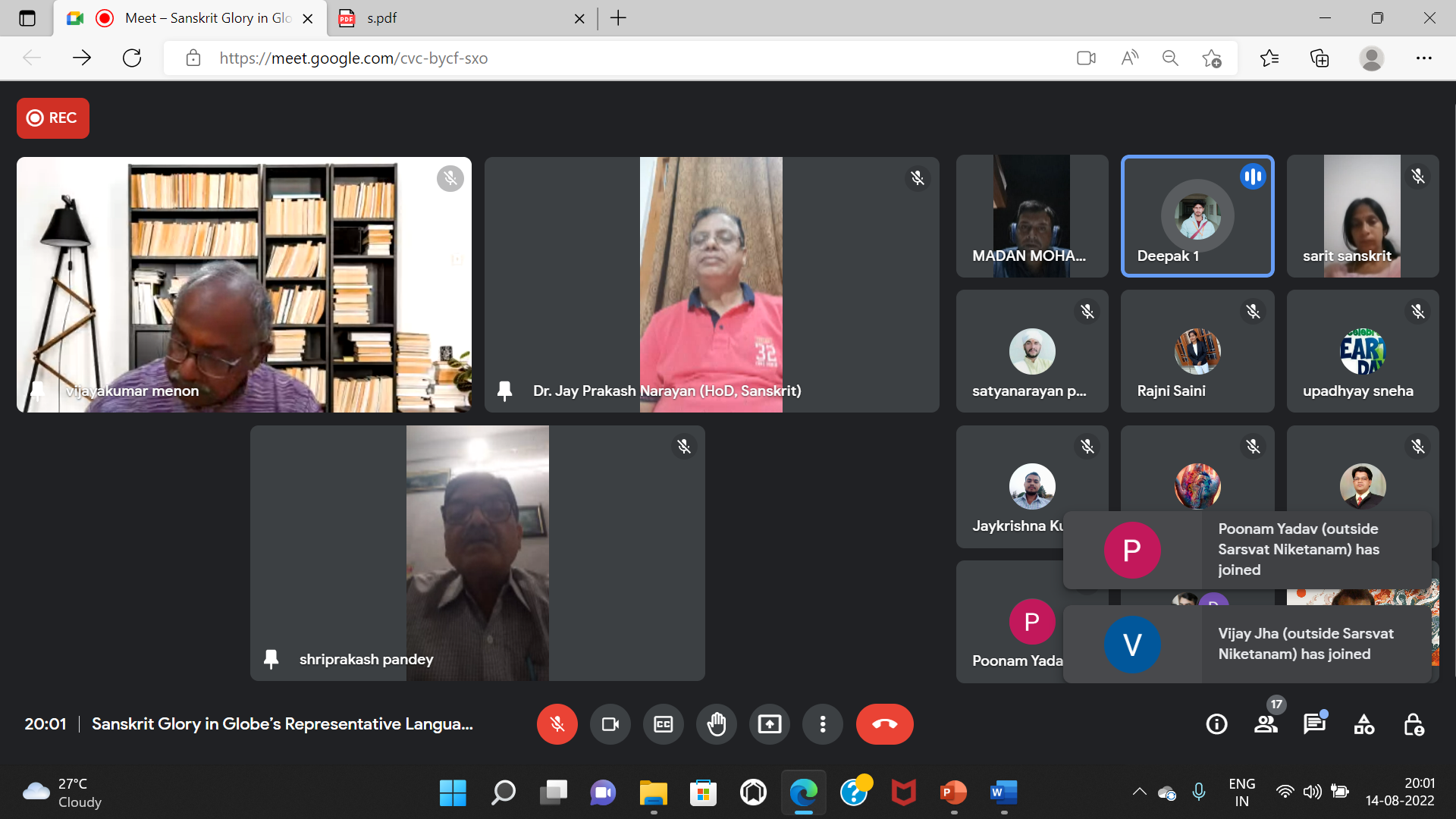Click the raise hand icon
The width and height of the screenshot is (1456, 819).
(x=716, y=724)
